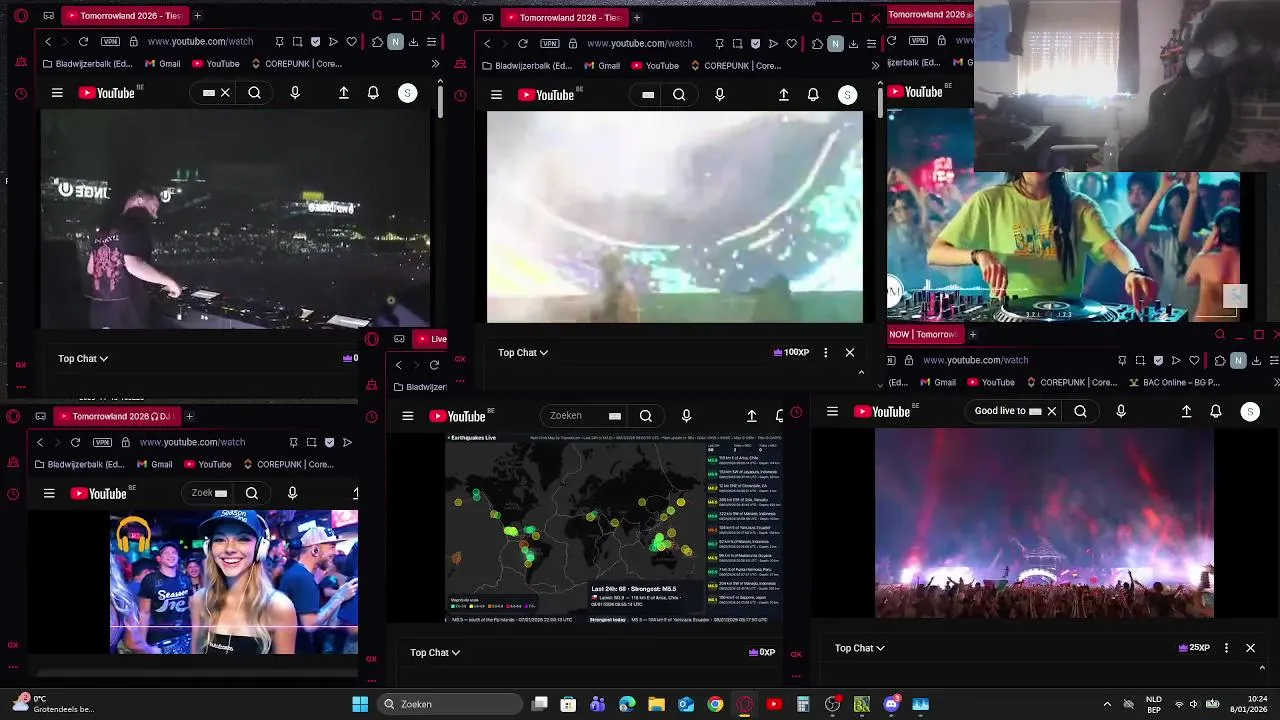Image resolution: width=1280 pixels, height=720 pixels.
Task: Reload page in top-left Opera window
Action: point(83,42)
